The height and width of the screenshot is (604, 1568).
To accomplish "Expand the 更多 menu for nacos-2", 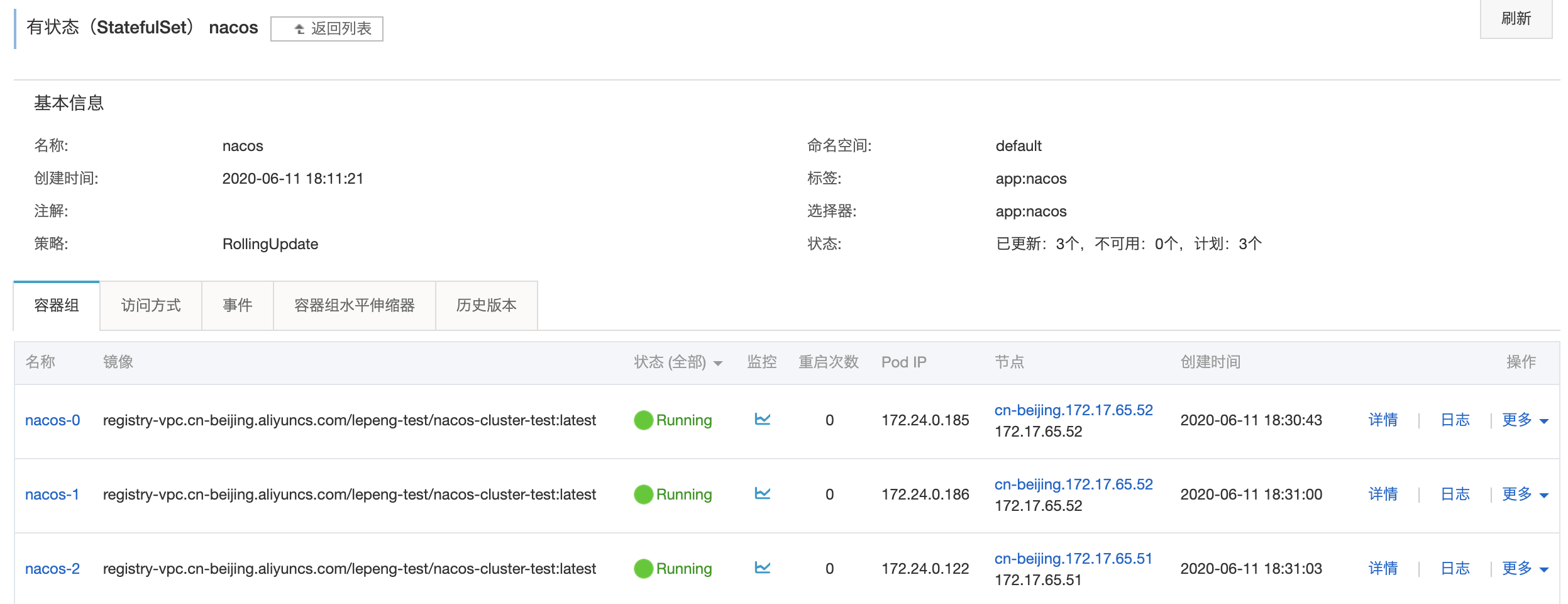I will 1524,569.
